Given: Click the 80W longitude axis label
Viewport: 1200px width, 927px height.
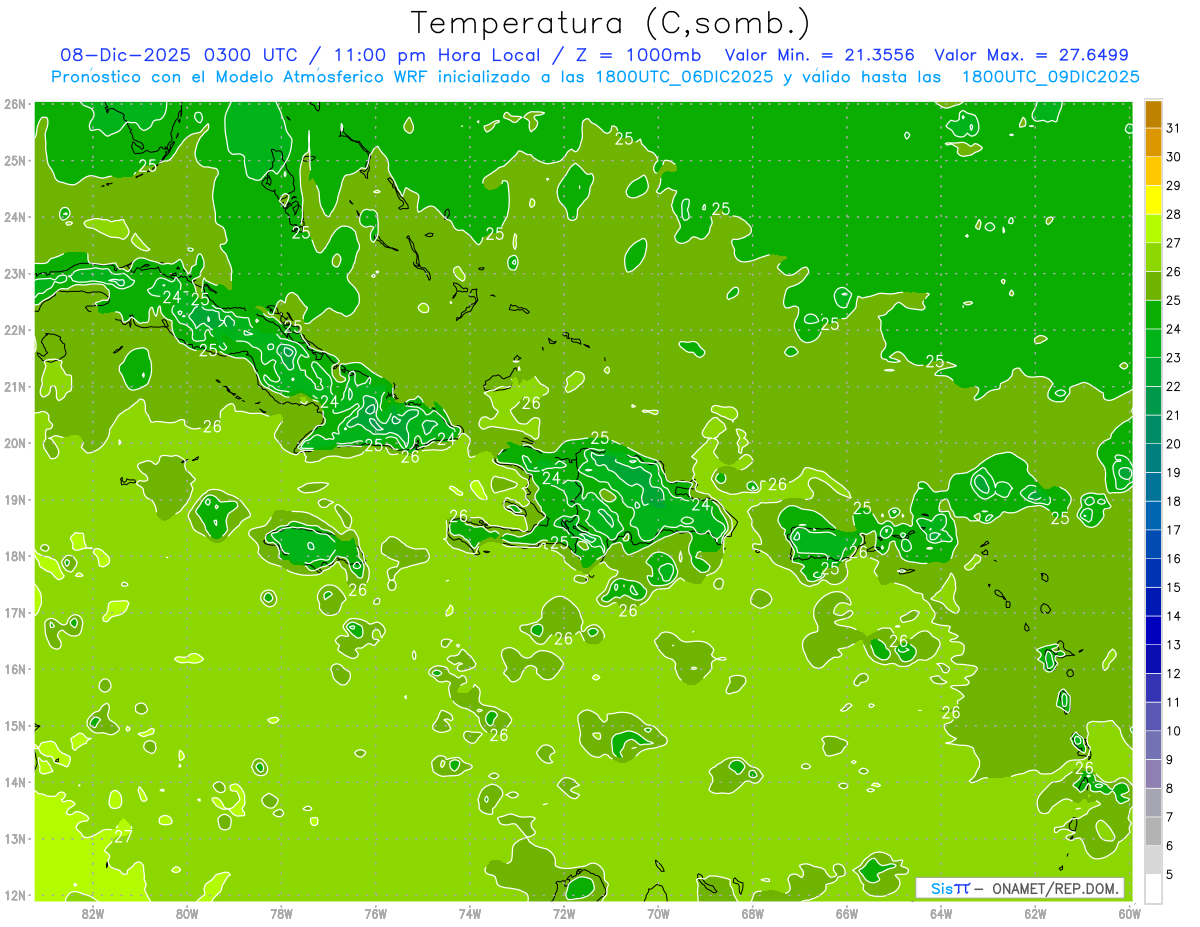Looking at the screenshot, I should coord(187,913).
